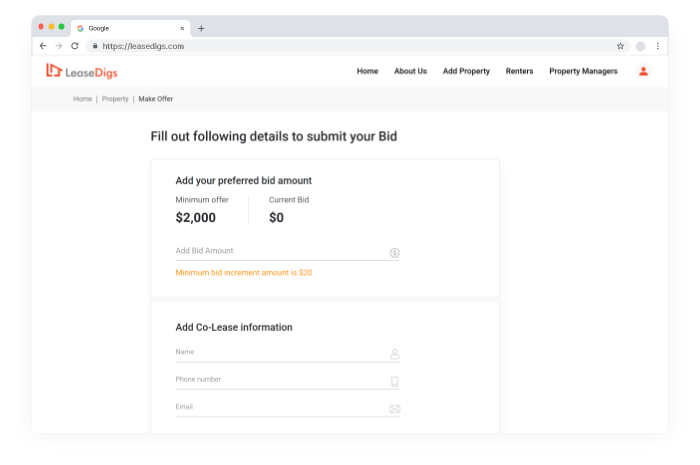Click the dollar icon in bid field
Viewport: 700px width, 465px height.
click(x=395, y=253)
